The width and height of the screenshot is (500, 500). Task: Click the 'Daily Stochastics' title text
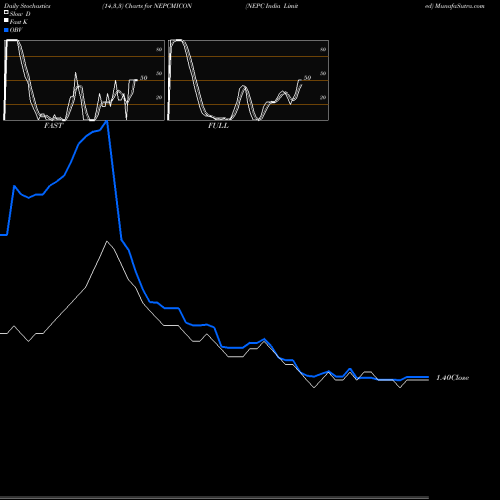27,6
